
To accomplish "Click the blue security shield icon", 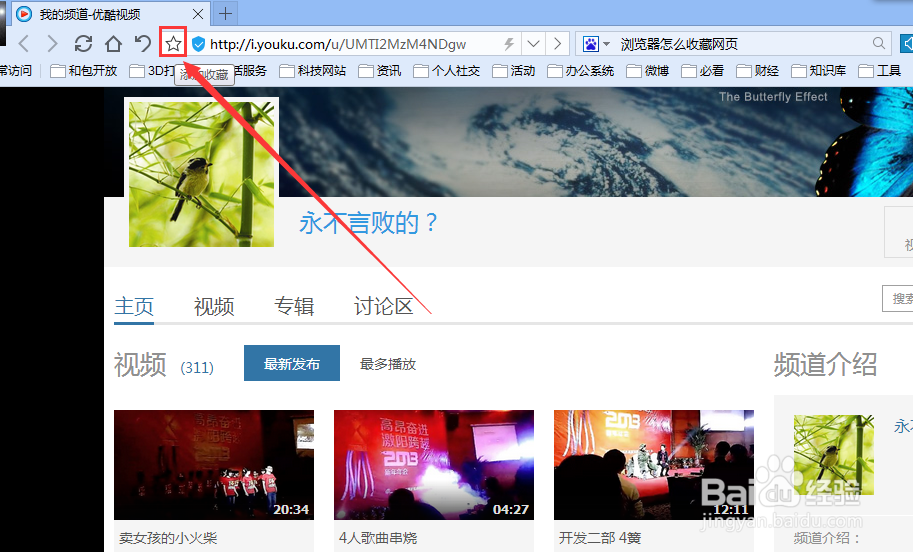I will coord(199,44).
